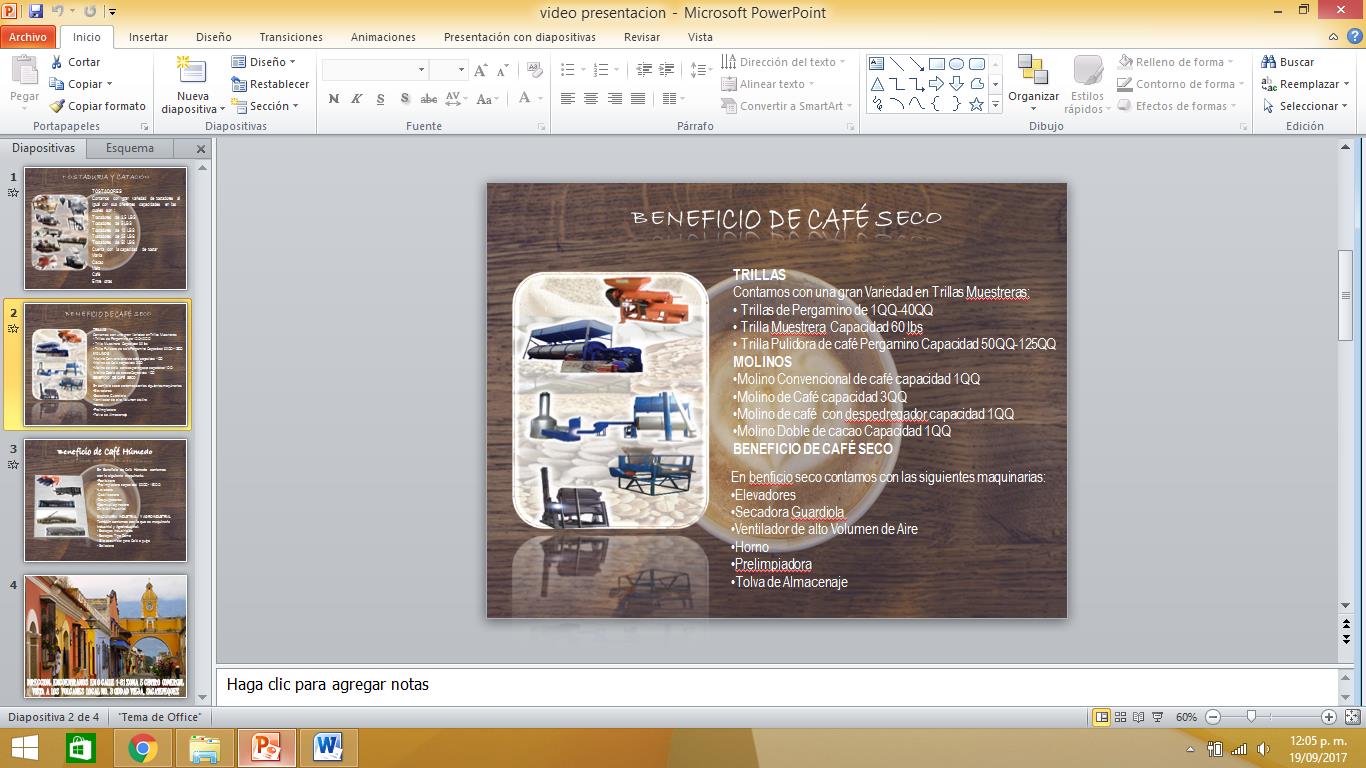Toggle italic formatting K button
The image size is (1366, 768).
(x=357, y=99)
